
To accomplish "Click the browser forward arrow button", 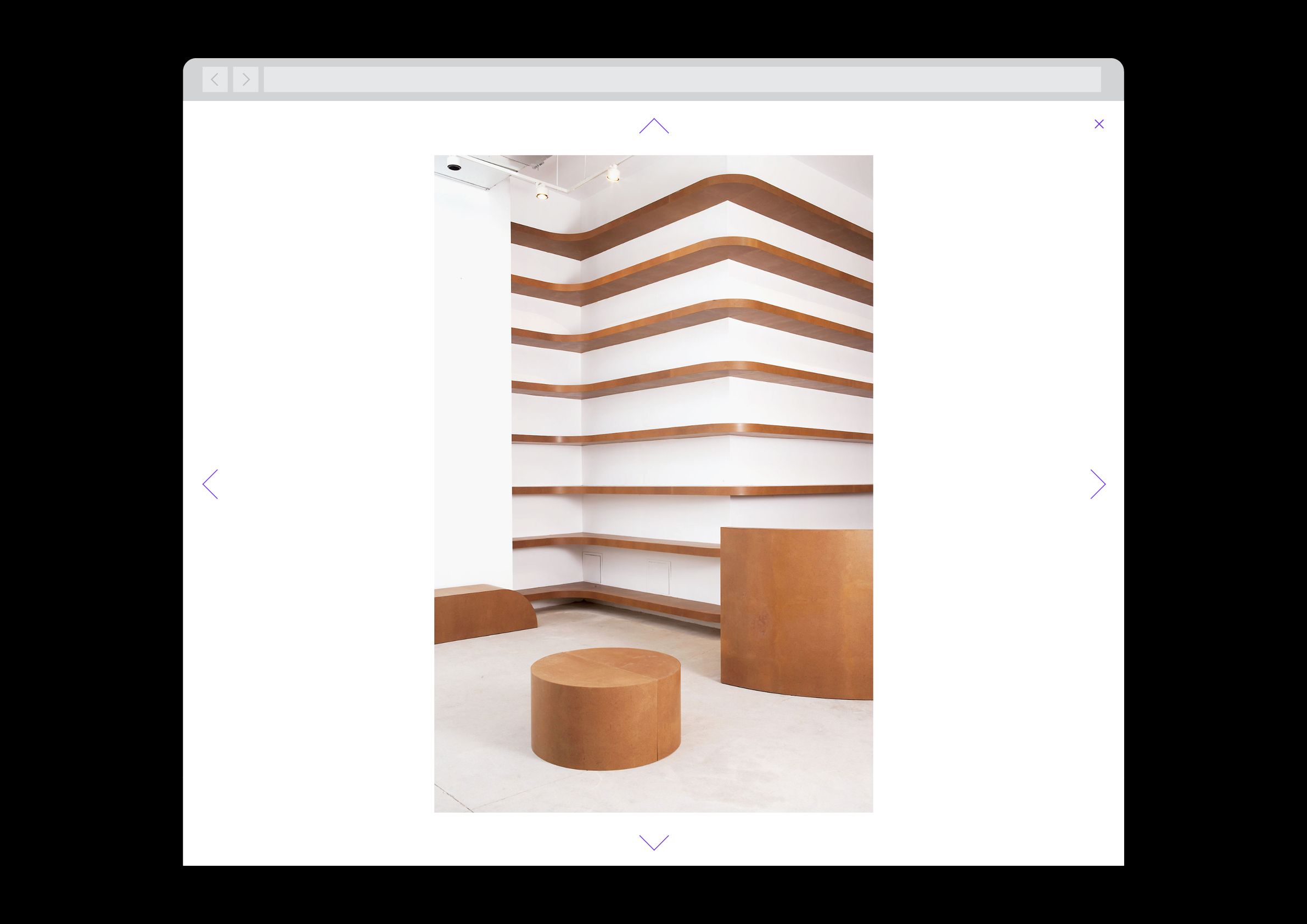I will coord(245,80).
